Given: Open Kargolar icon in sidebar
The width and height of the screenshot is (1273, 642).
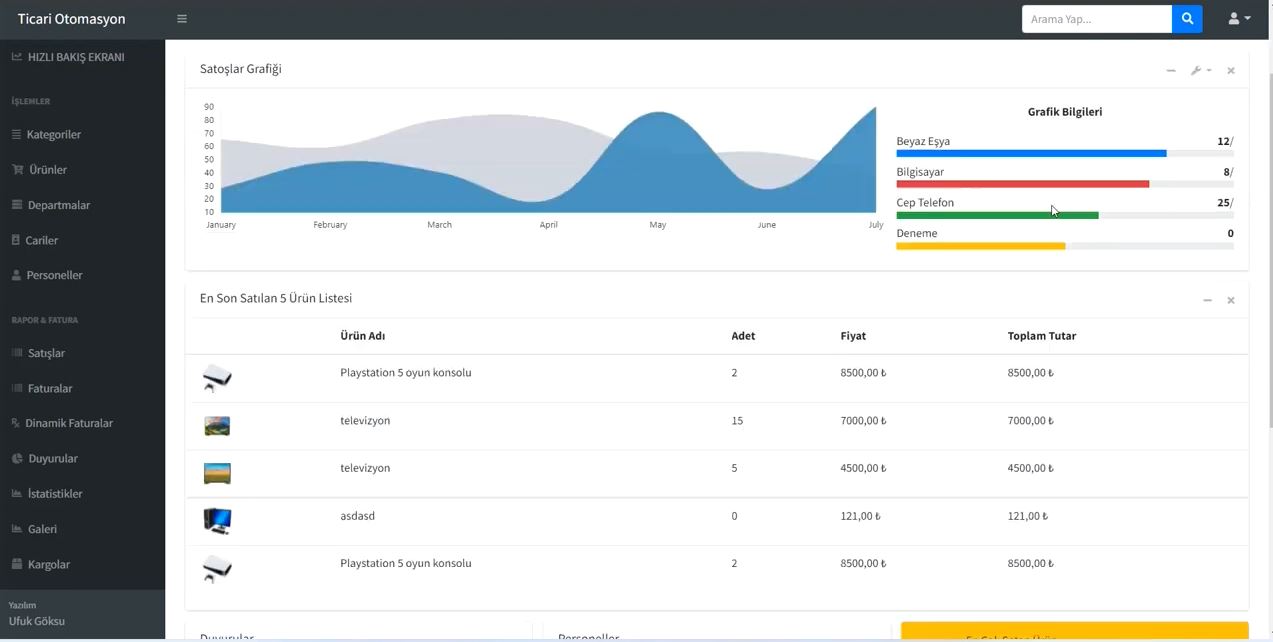Looking at the screenshot, I should click(x=17, y=564).
